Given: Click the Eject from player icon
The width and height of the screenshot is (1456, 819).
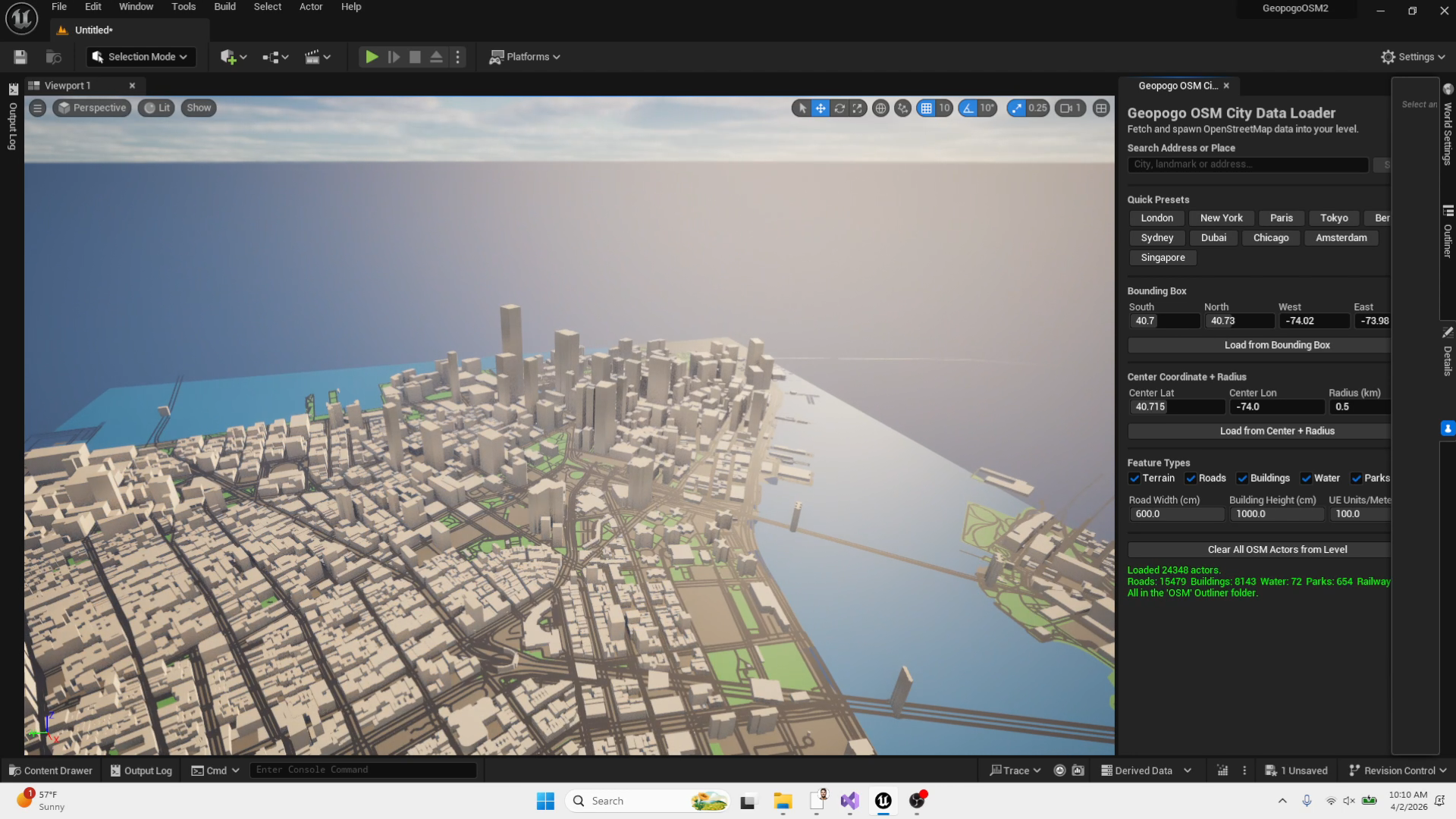Looking at the screenshot, I should click(436, 57).
